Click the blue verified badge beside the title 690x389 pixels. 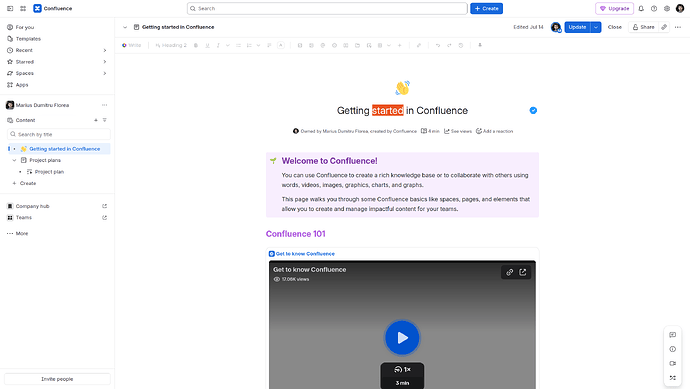pos(533,110)
